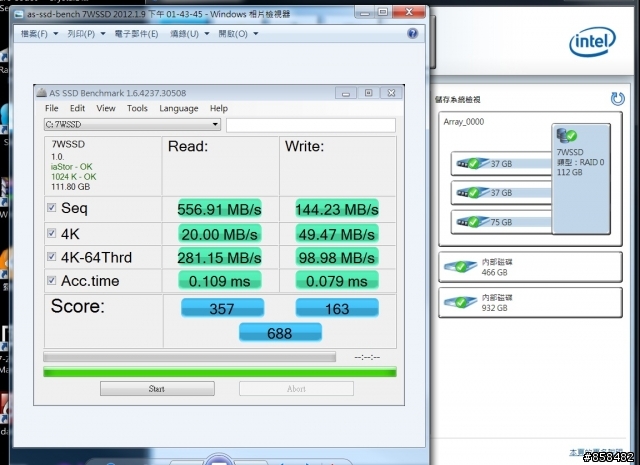The height and width of the screenshot is (465, 640).
Task: Click the total score 688
Action: click(x=280, y=333)
